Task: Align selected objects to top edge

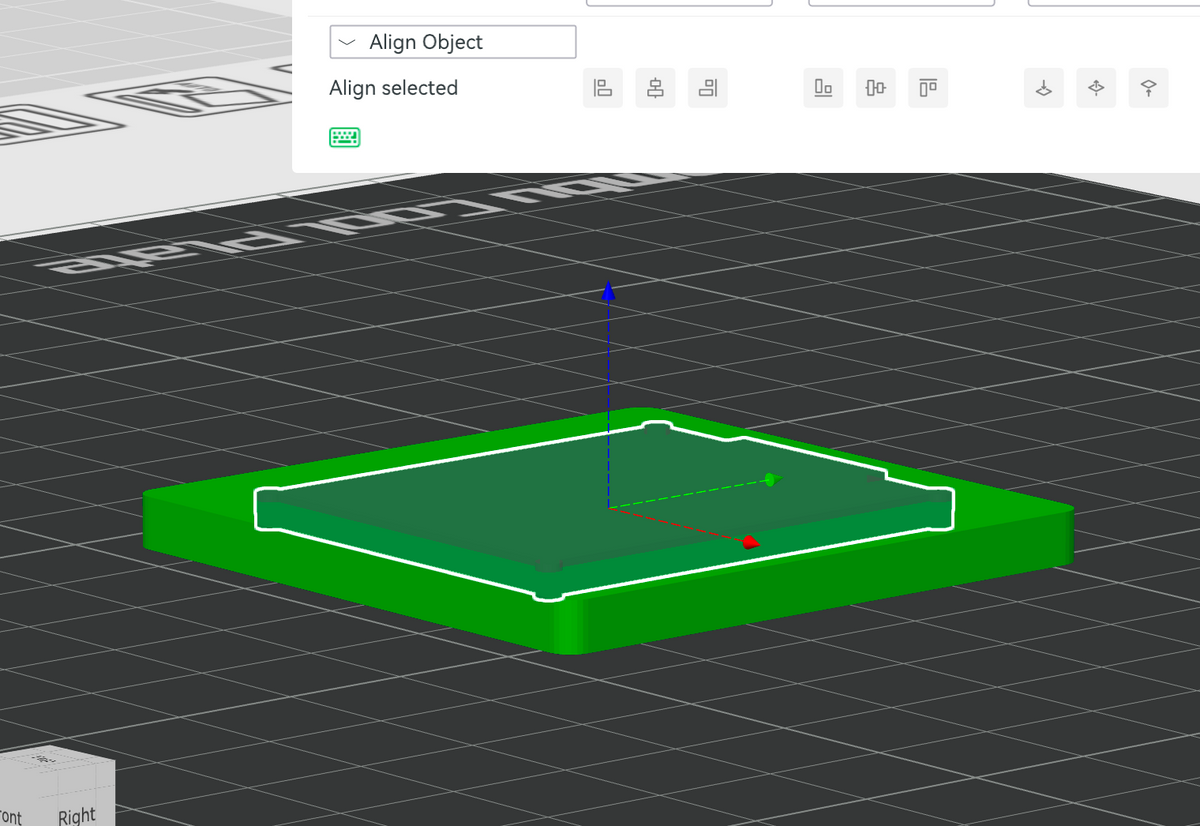Action: coord(927,88)
